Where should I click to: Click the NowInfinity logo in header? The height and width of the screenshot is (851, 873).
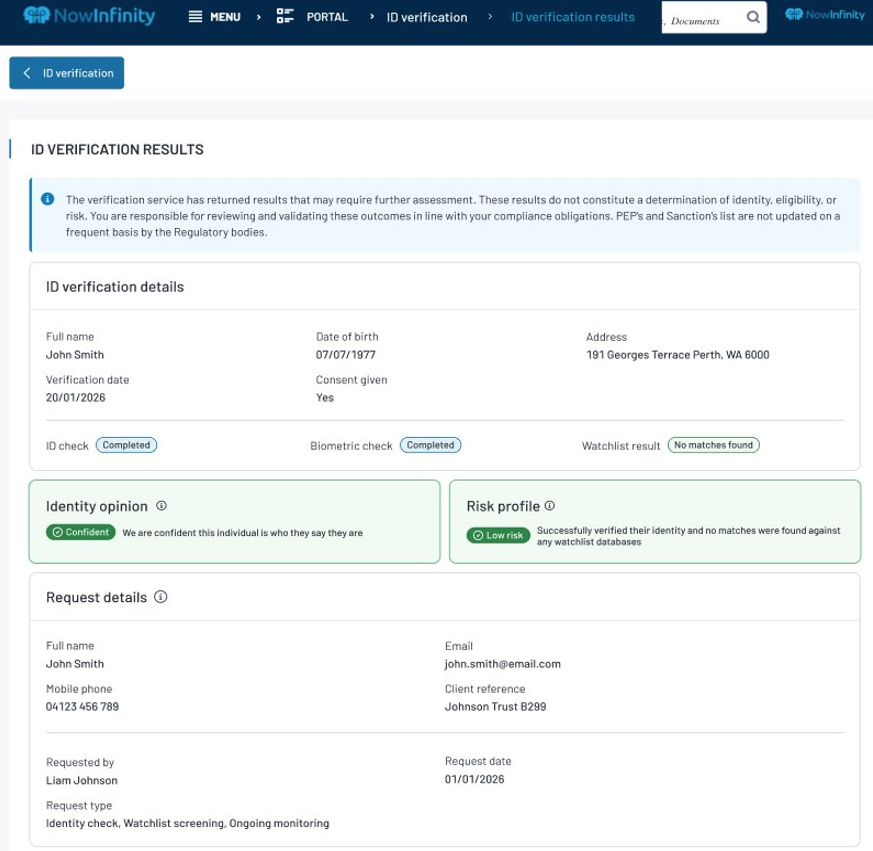(89, 16)
